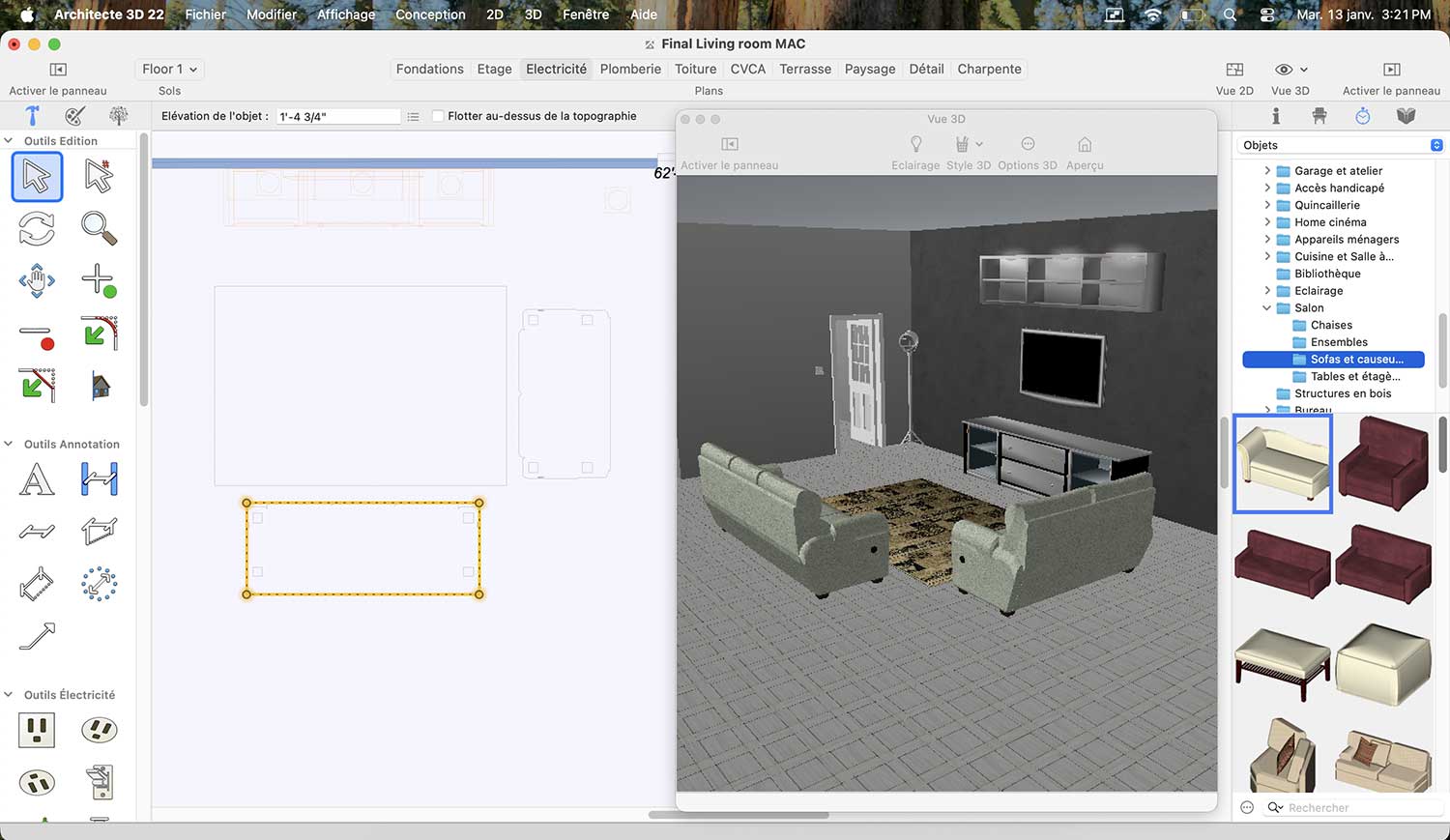The height and width of the screenshot is (840, 1450).
Task: Open the Objets category dropdown
Action: 1341,145
